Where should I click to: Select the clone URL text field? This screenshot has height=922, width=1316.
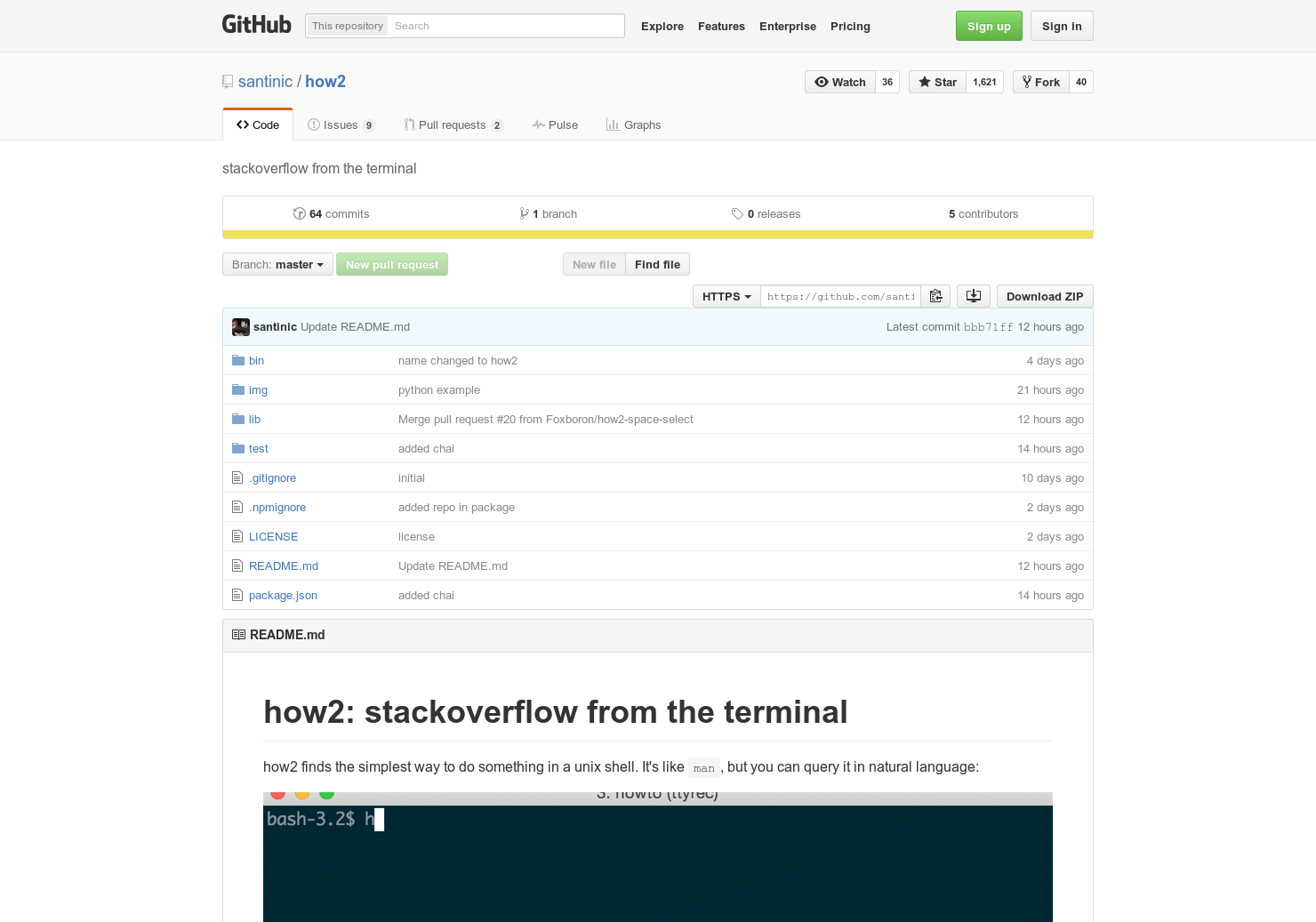(840, 296)
